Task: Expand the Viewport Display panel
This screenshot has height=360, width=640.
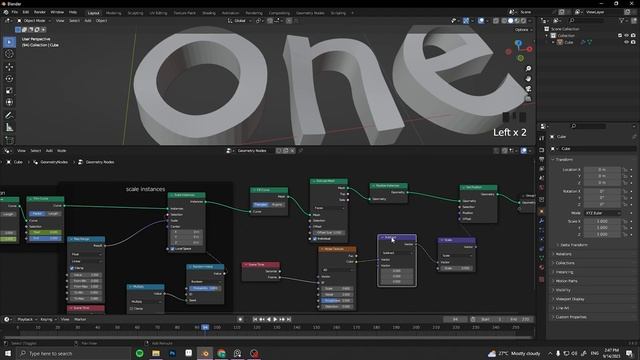Action: (x=570, y=299)
